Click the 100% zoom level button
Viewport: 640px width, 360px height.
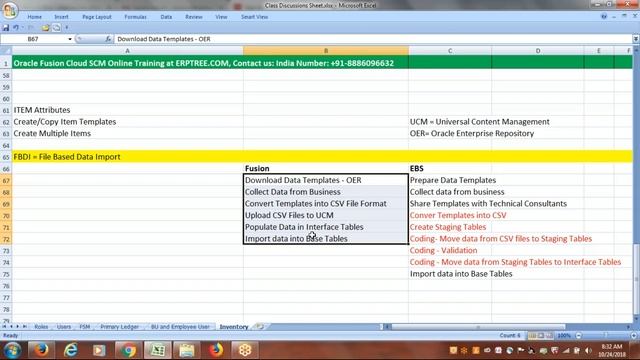[564, 336]
